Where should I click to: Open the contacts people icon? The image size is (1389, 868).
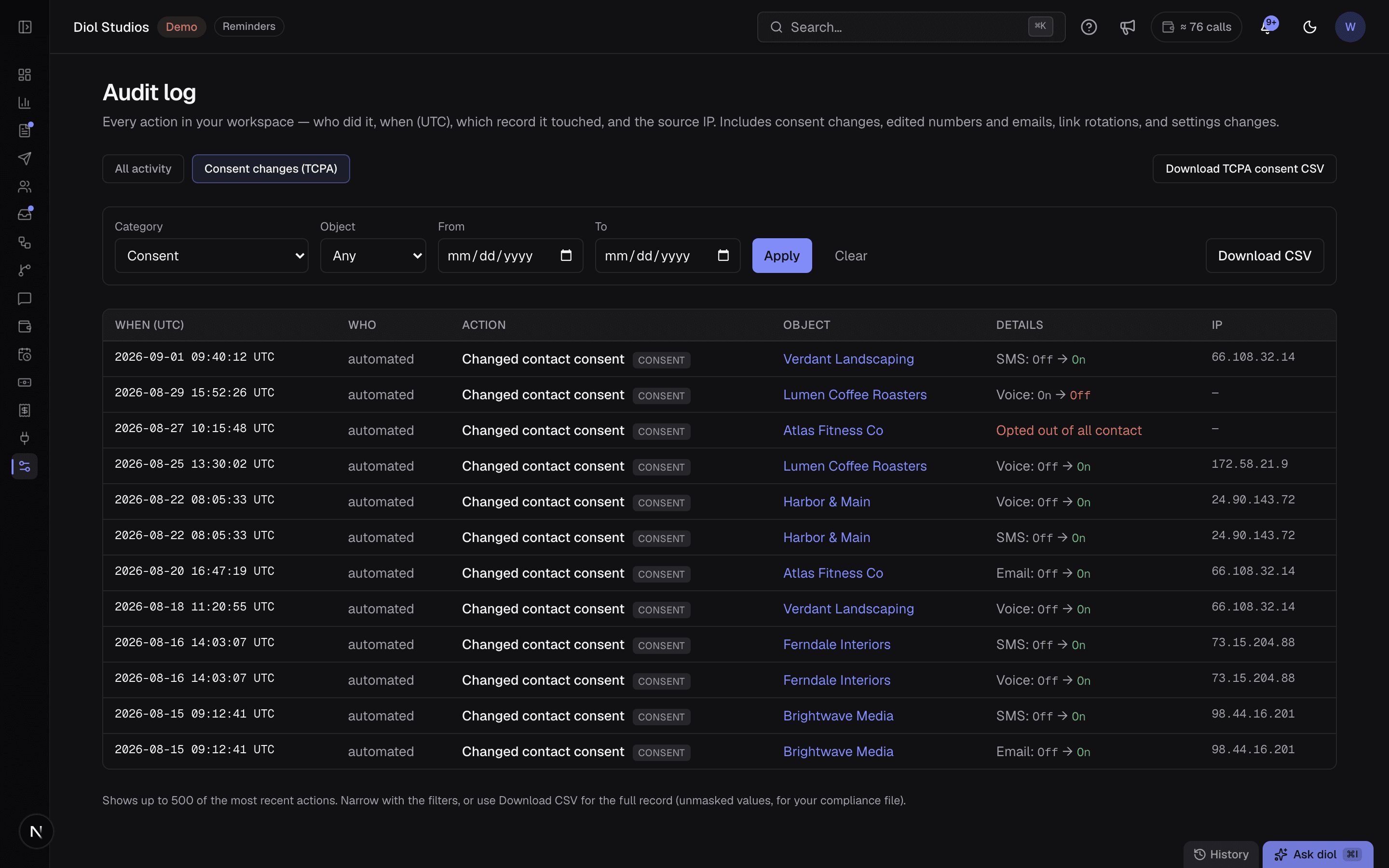pyautogui.click(x=25, y=187)
